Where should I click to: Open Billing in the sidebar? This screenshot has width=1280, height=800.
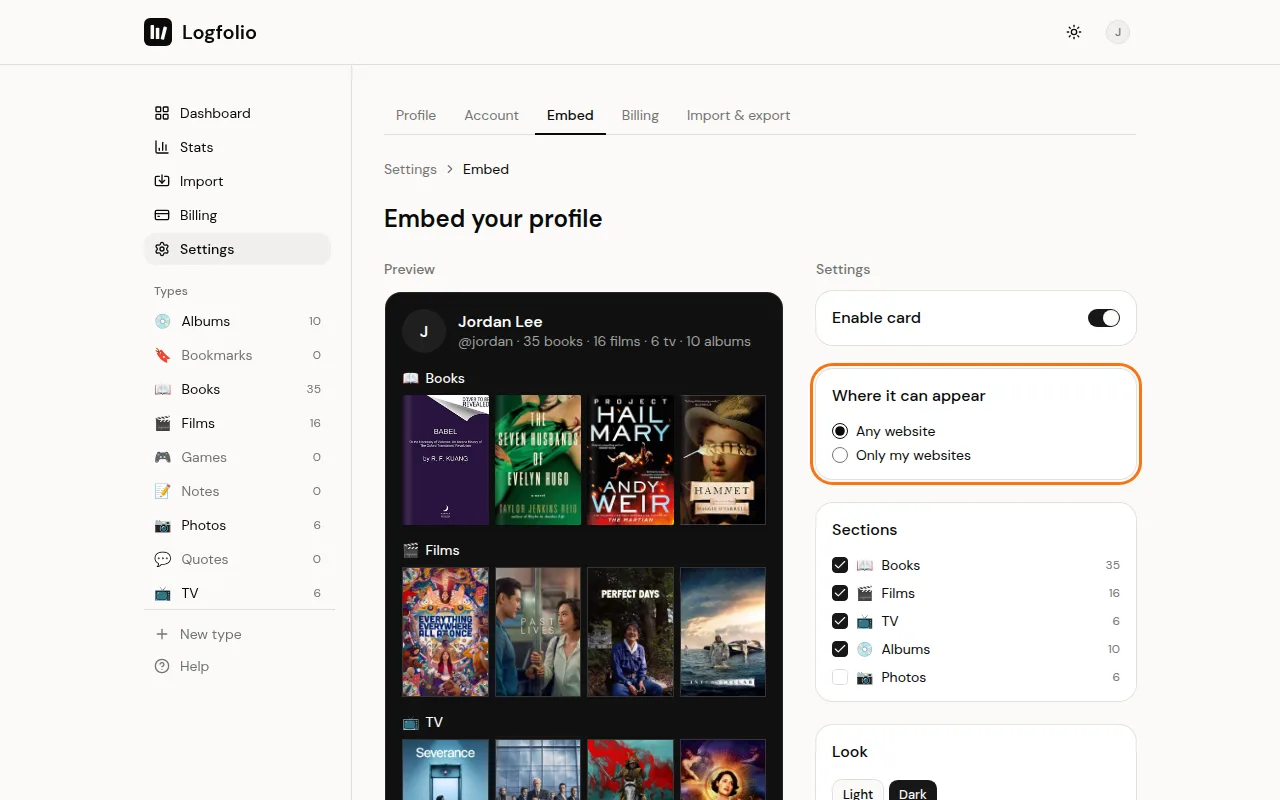click(x=237, y=215)
